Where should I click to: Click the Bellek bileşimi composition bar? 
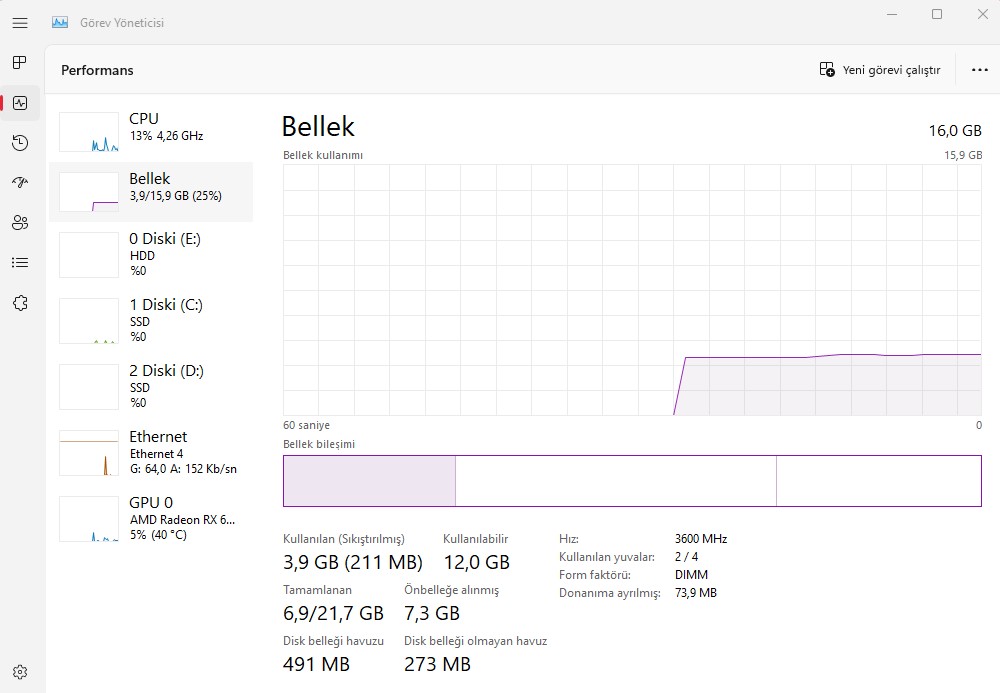(x=632, y=481)
